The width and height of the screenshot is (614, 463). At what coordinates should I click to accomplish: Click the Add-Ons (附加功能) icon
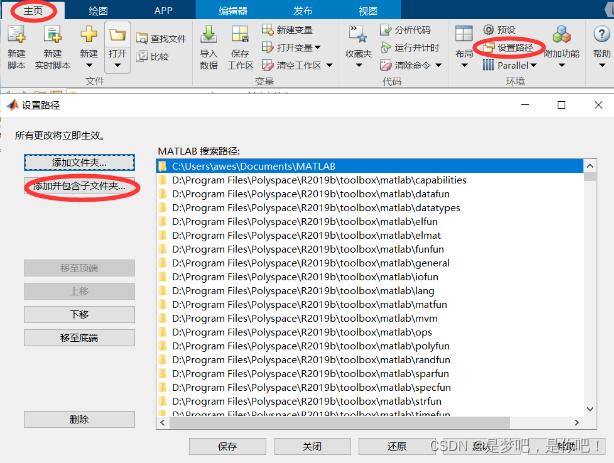point(562,34)
